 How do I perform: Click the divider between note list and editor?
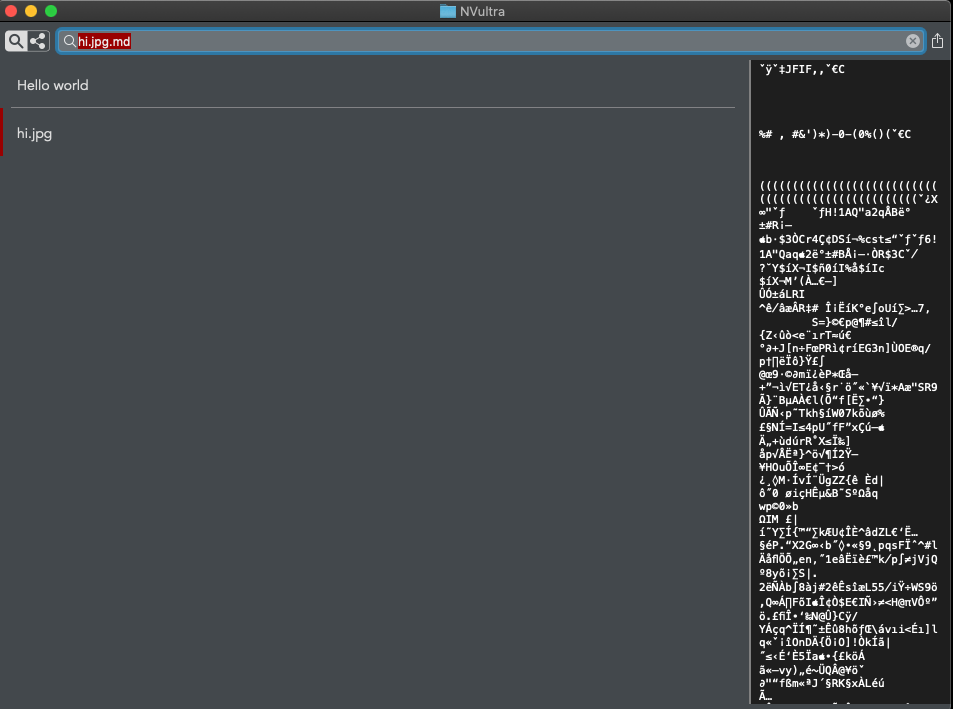(749, 380)
